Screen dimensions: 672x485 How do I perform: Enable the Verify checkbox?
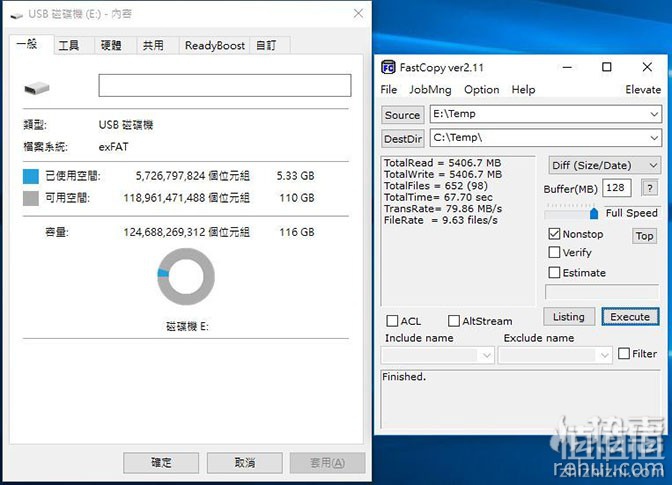coord(554,252)
